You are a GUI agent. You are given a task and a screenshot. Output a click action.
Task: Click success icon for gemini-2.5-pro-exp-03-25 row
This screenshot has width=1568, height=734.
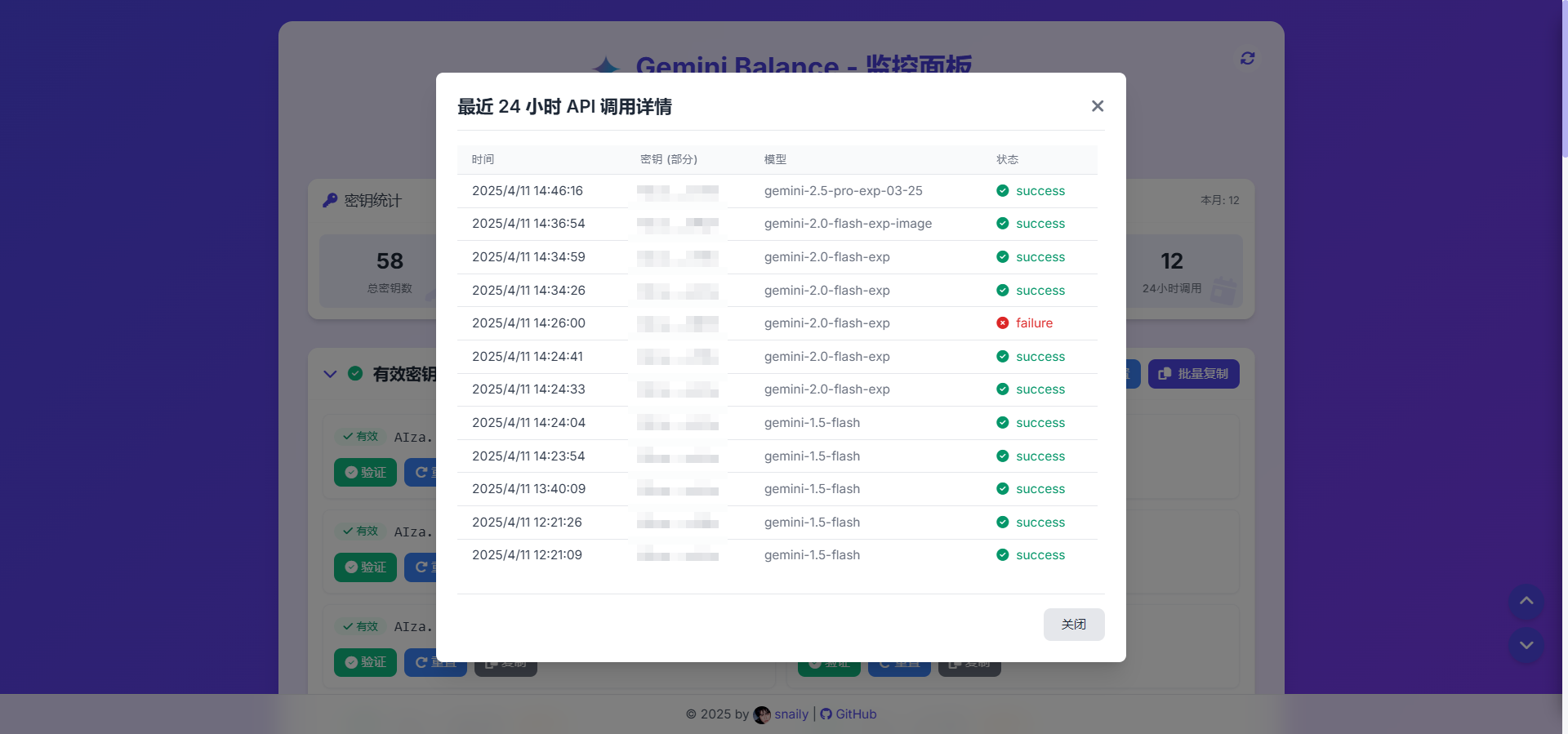pos(1002,191)
